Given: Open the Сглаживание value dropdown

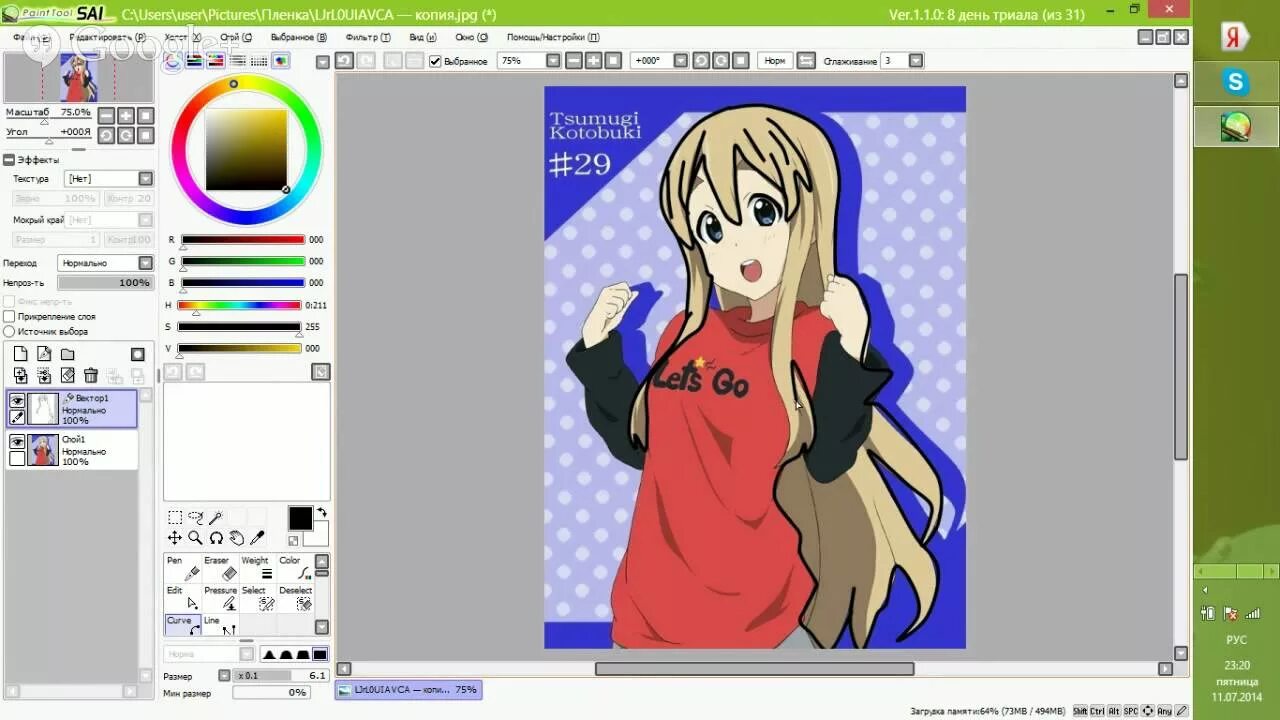Looking at the screenshot, I should 916,61.
